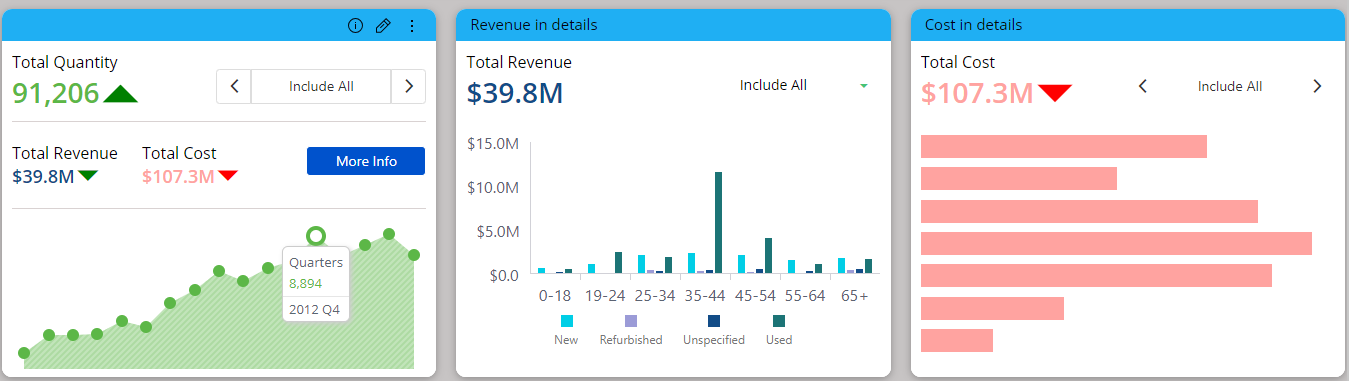This screenshot has height=381, width=1349.
Task: Click green down arrow beside $39.8M
Action: tap(88, 176)
